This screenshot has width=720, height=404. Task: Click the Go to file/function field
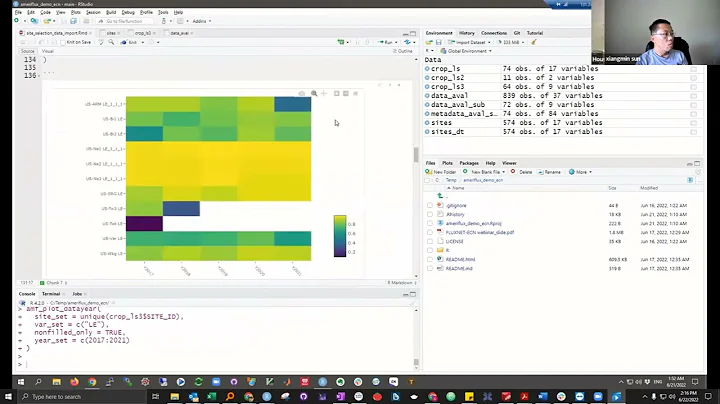pyautogui.click(x=124, y=21)
